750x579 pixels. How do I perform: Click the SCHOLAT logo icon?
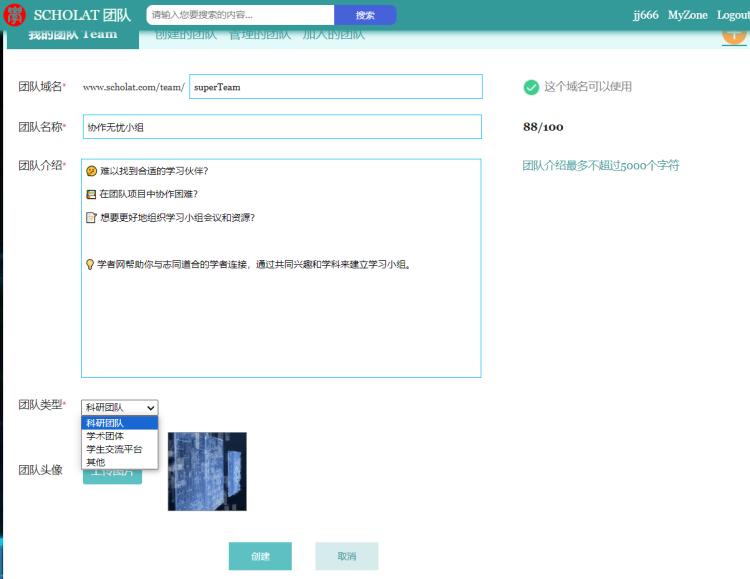(15, 15)
